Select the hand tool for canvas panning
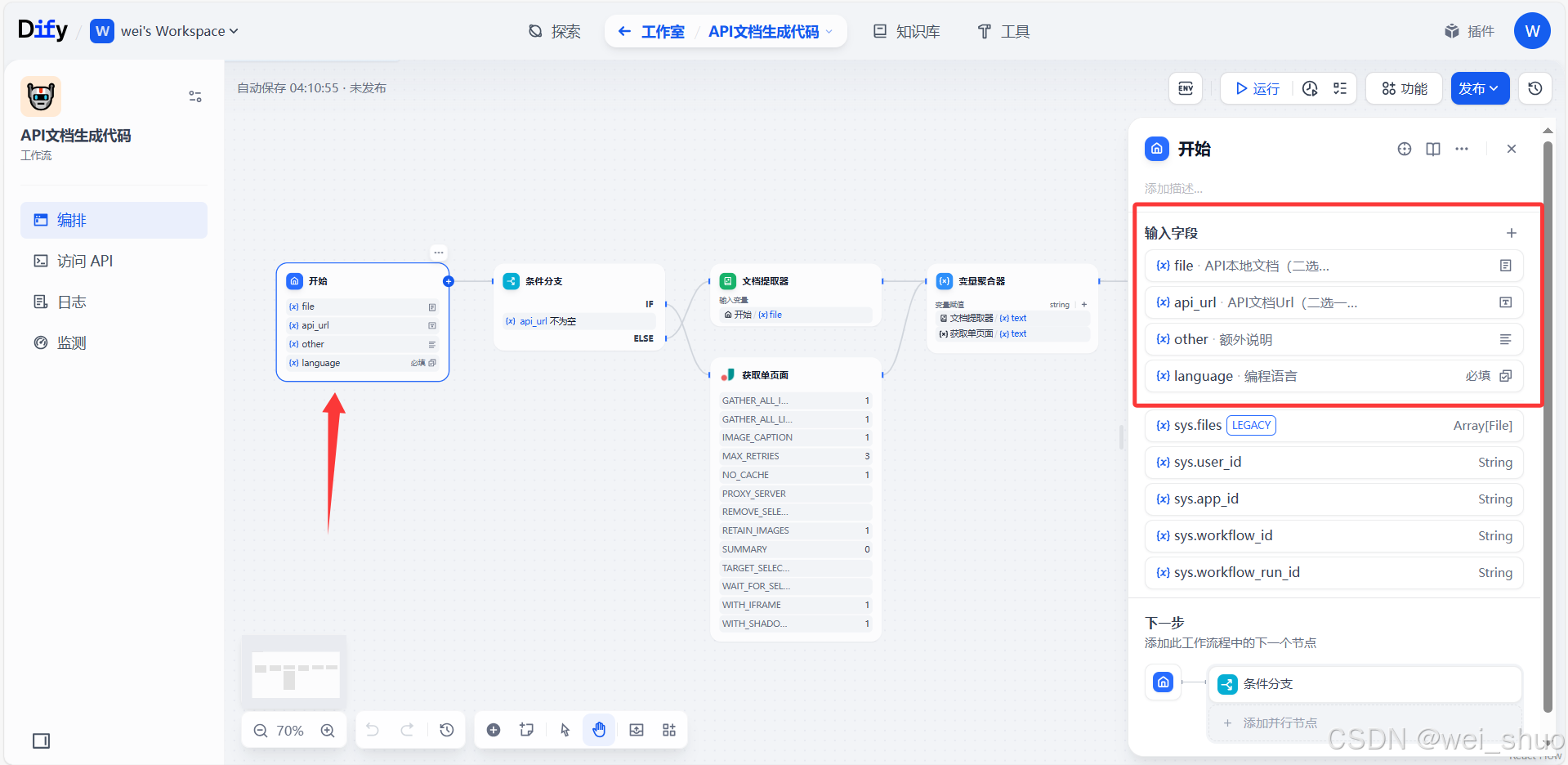The height and width of the screenshot is (765, 1568). coord(599,729)
